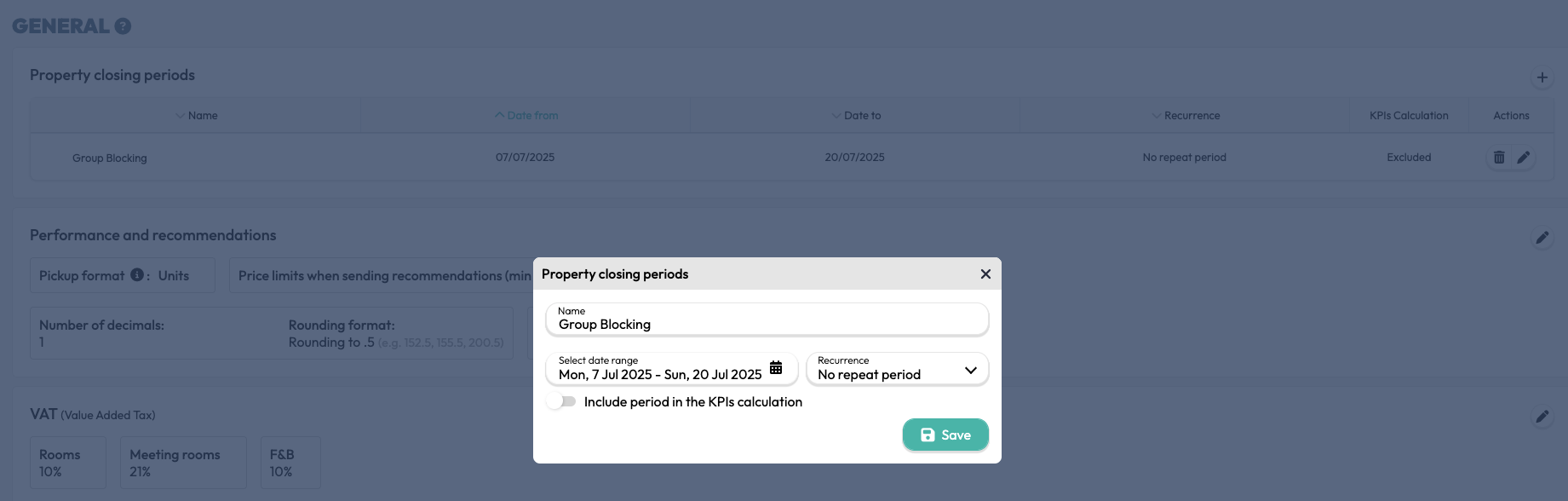Delete the Group Blocking closing period
This screenshot has height=501, width=1568.
(x=1499, y=158)
